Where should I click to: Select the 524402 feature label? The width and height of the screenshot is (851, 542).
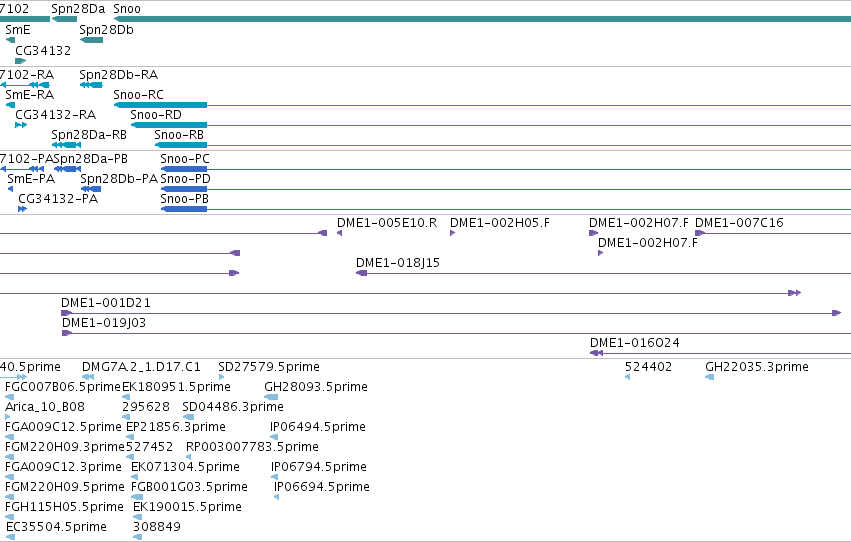coord(649,367)
